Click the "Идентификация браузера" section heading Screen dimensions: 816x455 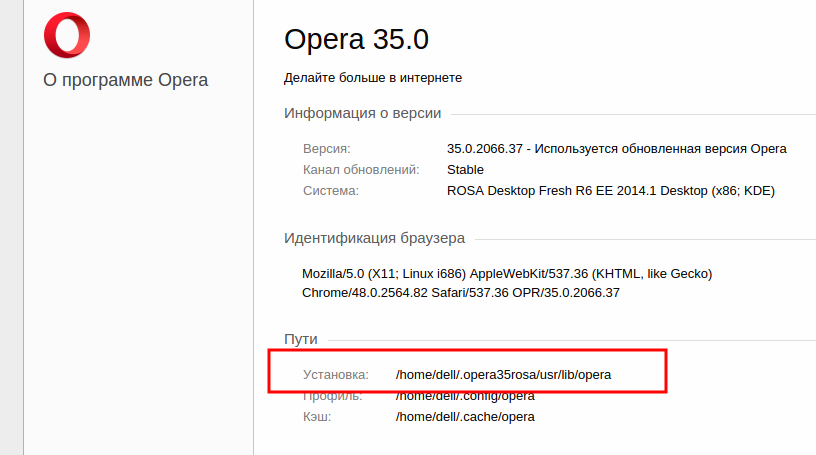374,238
